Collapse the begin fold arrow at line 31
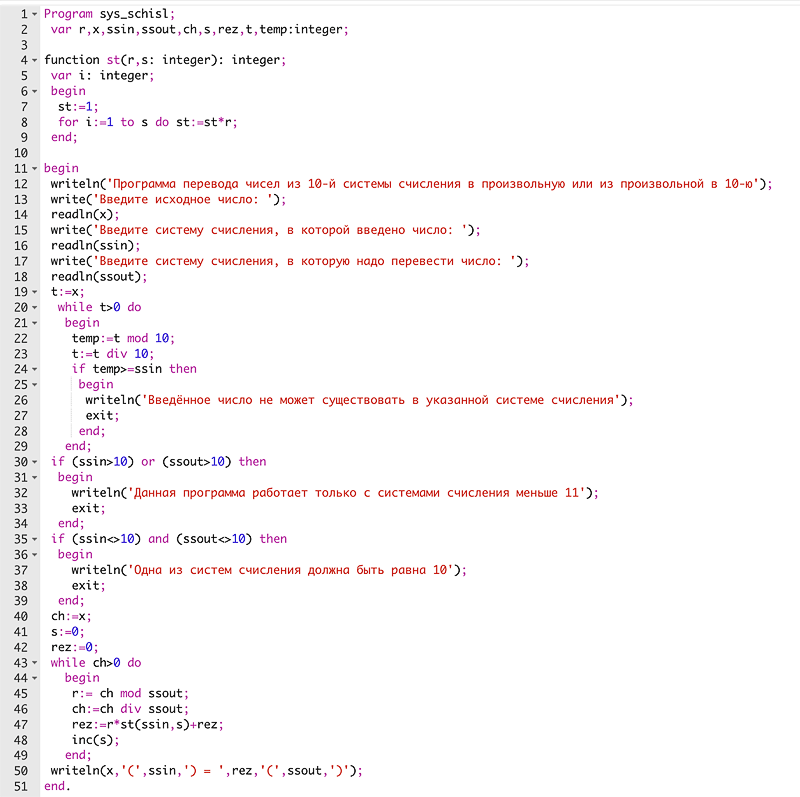This screenshot has height=797, width=800. tap(35, 478)
